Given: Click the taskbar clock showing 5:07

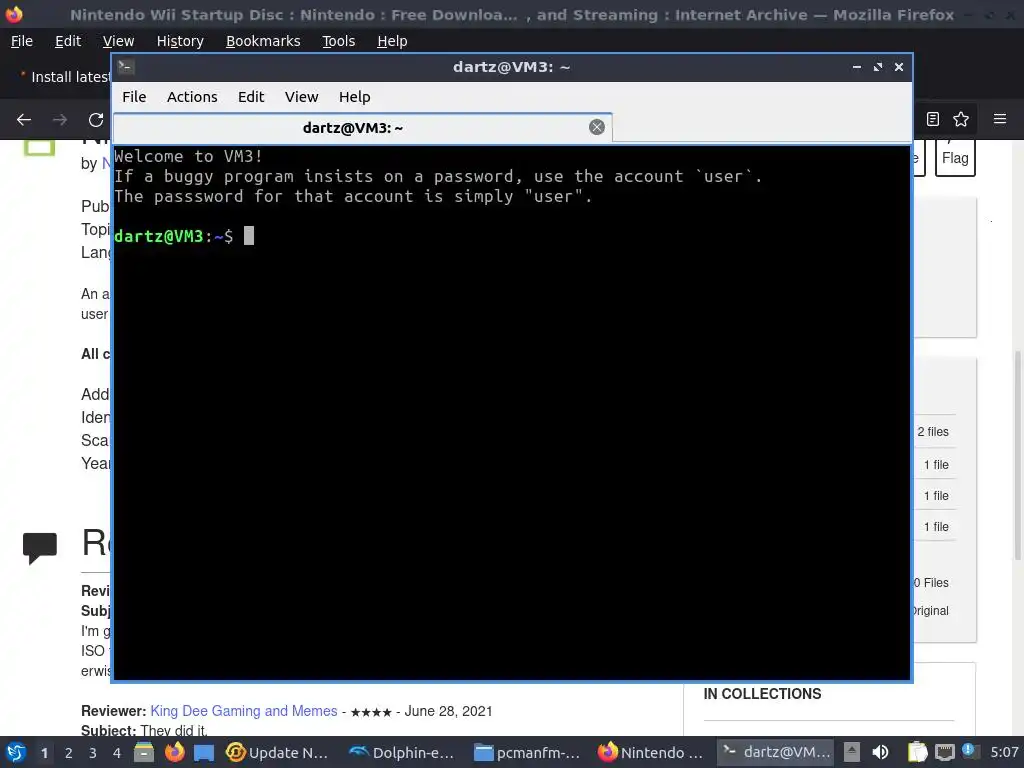Looking at the screenshot, I should click(1004, 752).
